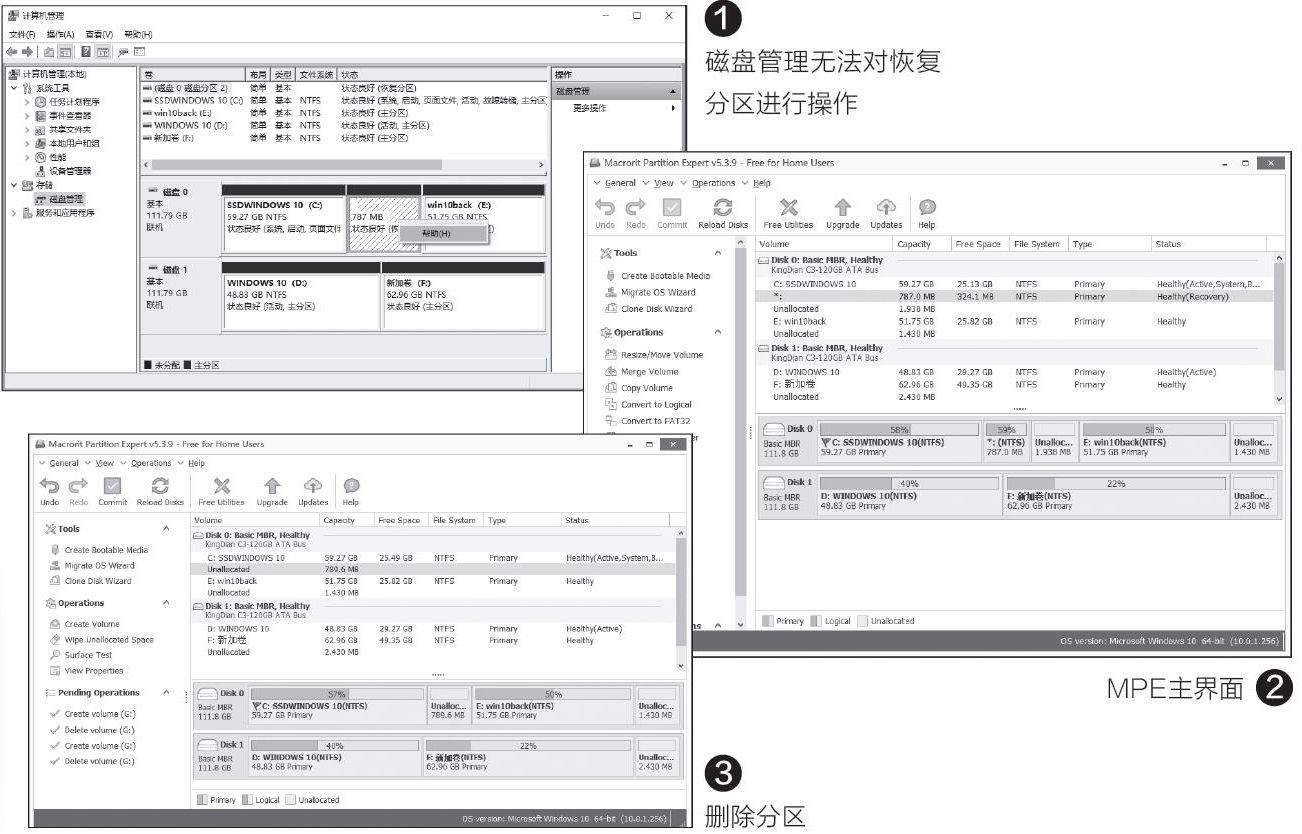Select the Unallocated 789.6 MB row
Viewport: 1302px width, 834px height.
coord(433,569)
